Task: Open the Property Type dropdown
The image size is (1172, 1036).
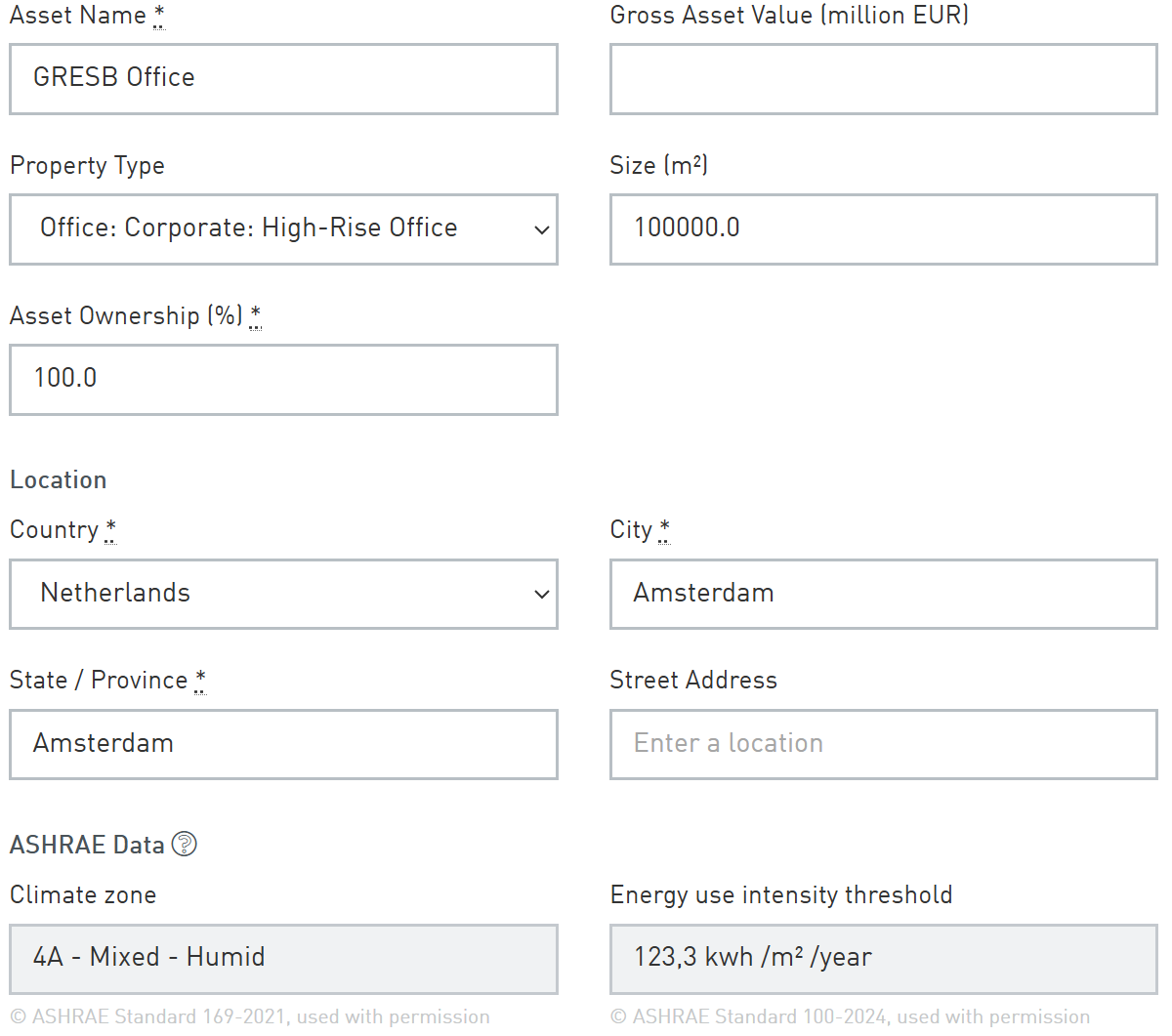Action: click(283, 228)
